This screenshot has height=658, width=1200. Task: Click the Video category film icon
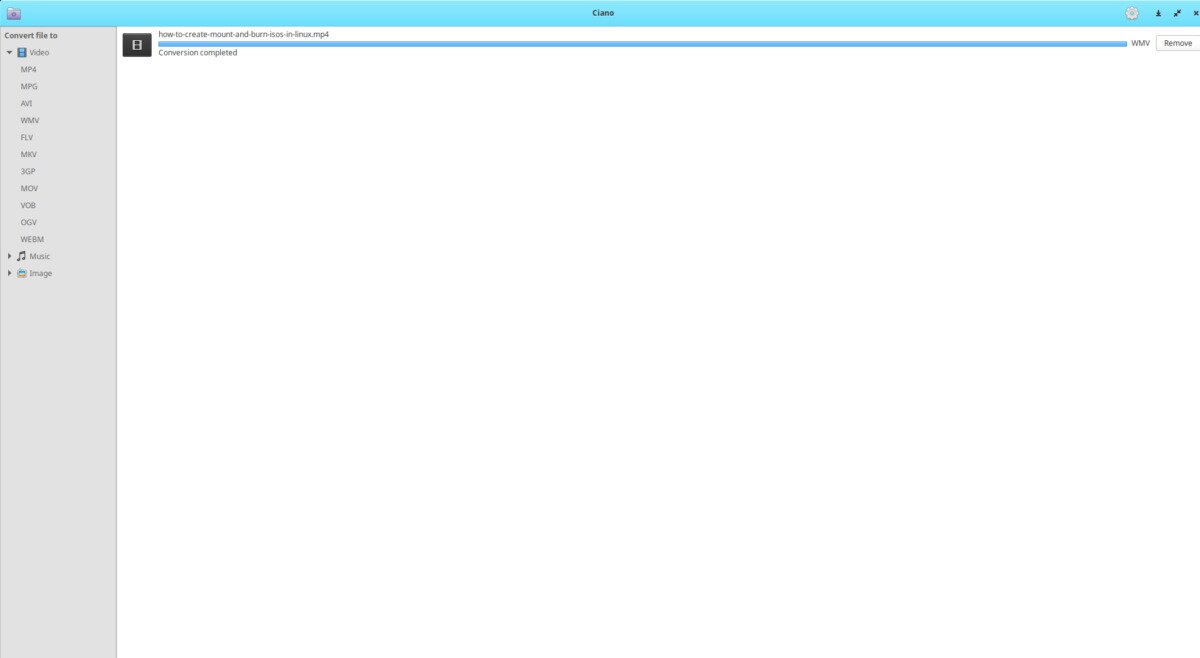click(x=22, y=52)
